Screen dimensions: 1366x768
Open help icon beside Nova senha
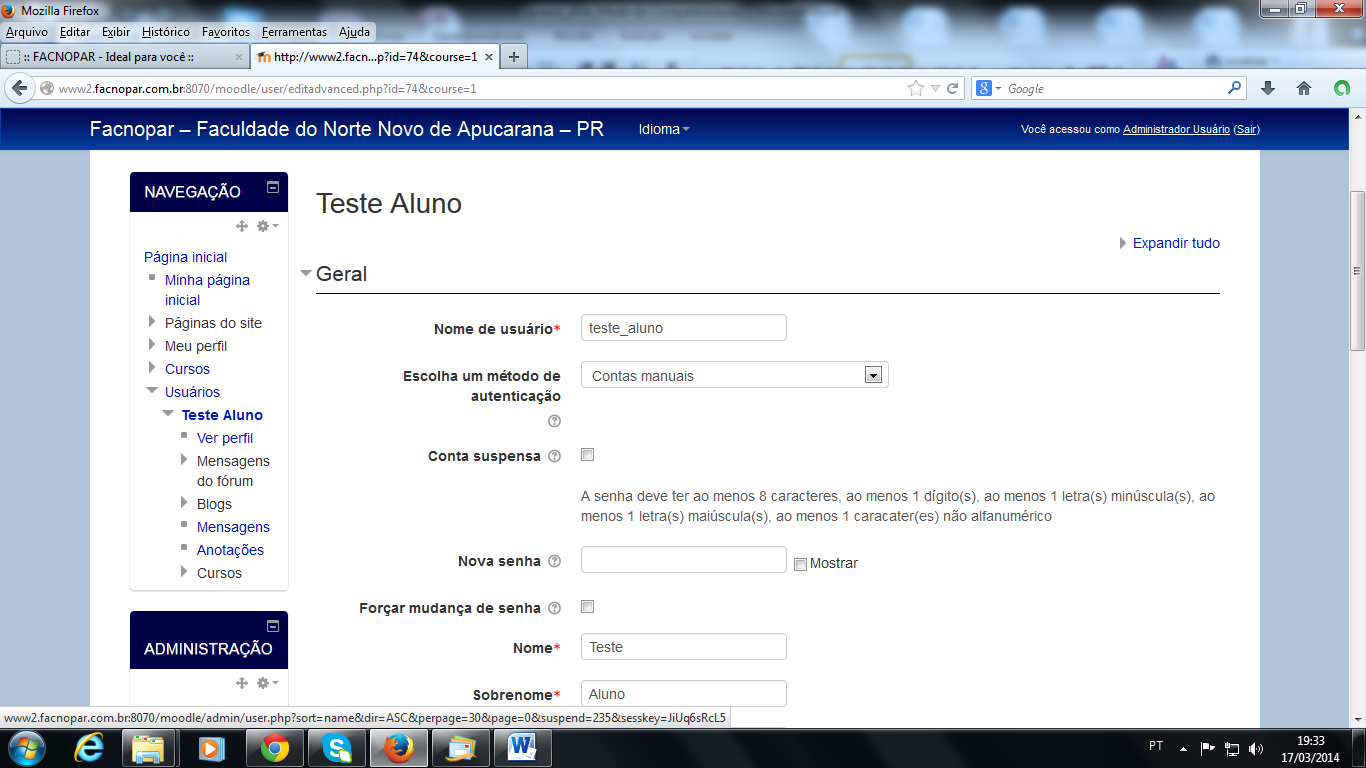point(554,561)
